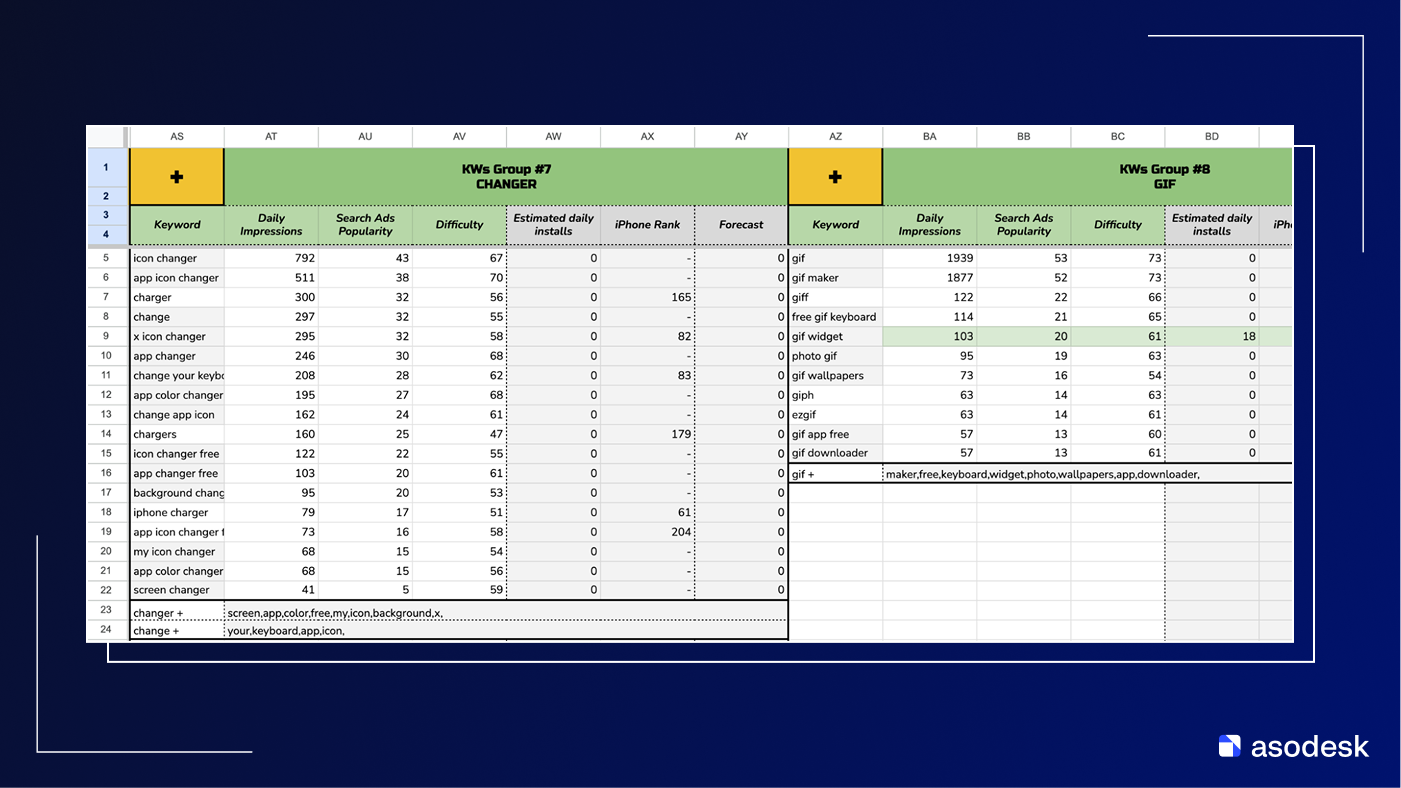Image resolution: width=1401 pixels, height=788 pixels.
Task: Click KWs Group #8 GIF header cell
Action: [x=1087, y=177]
